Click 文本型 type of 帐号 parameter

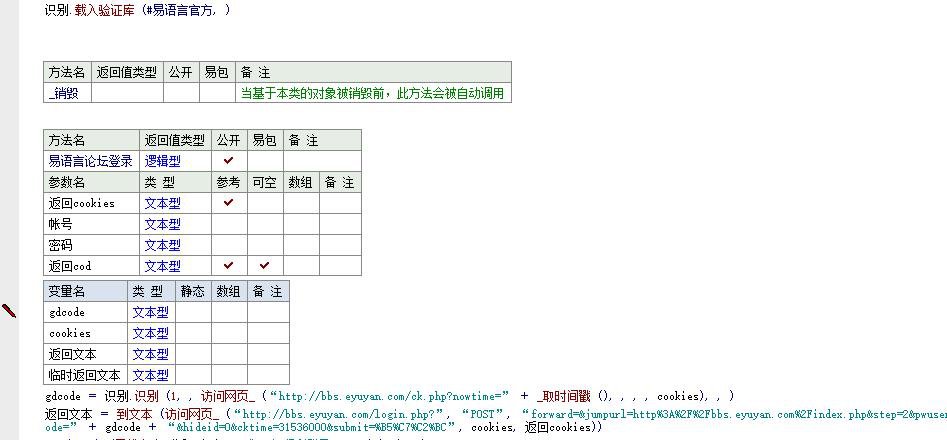pos(163,224)
